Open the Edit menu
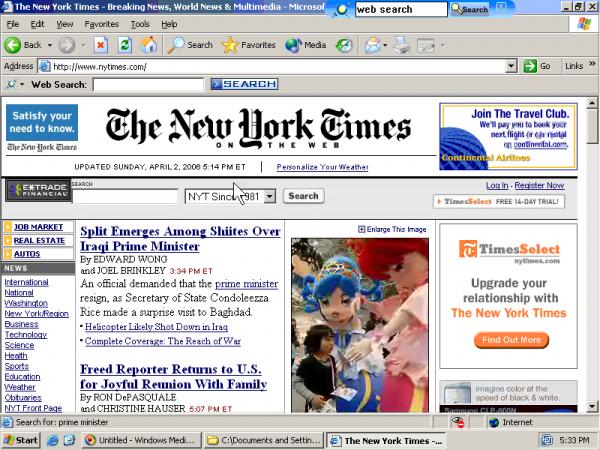Image resolution: width=600 pixels, height=450 pixels. point(37,24)
